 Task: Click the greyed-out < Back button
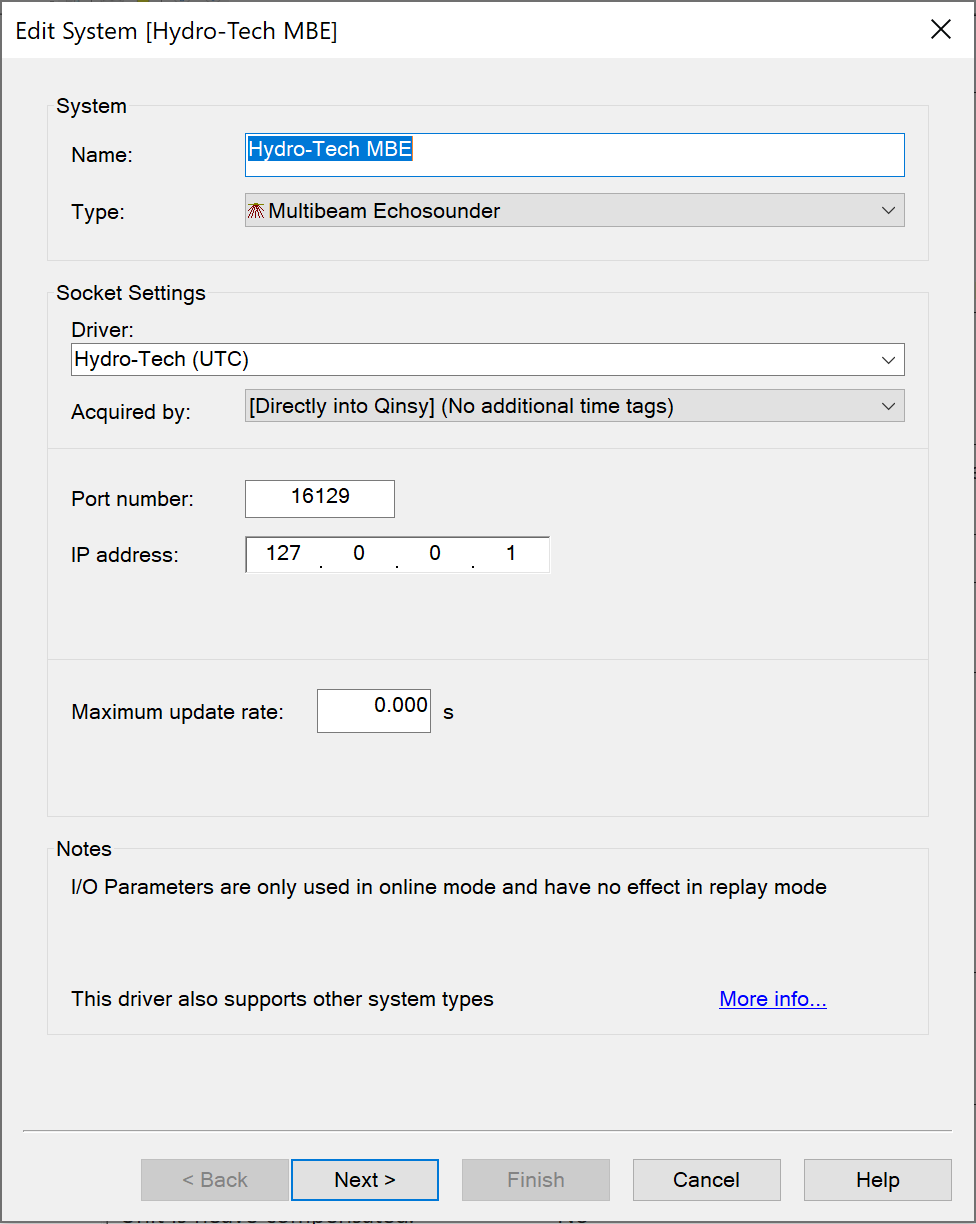(215, 1180)
